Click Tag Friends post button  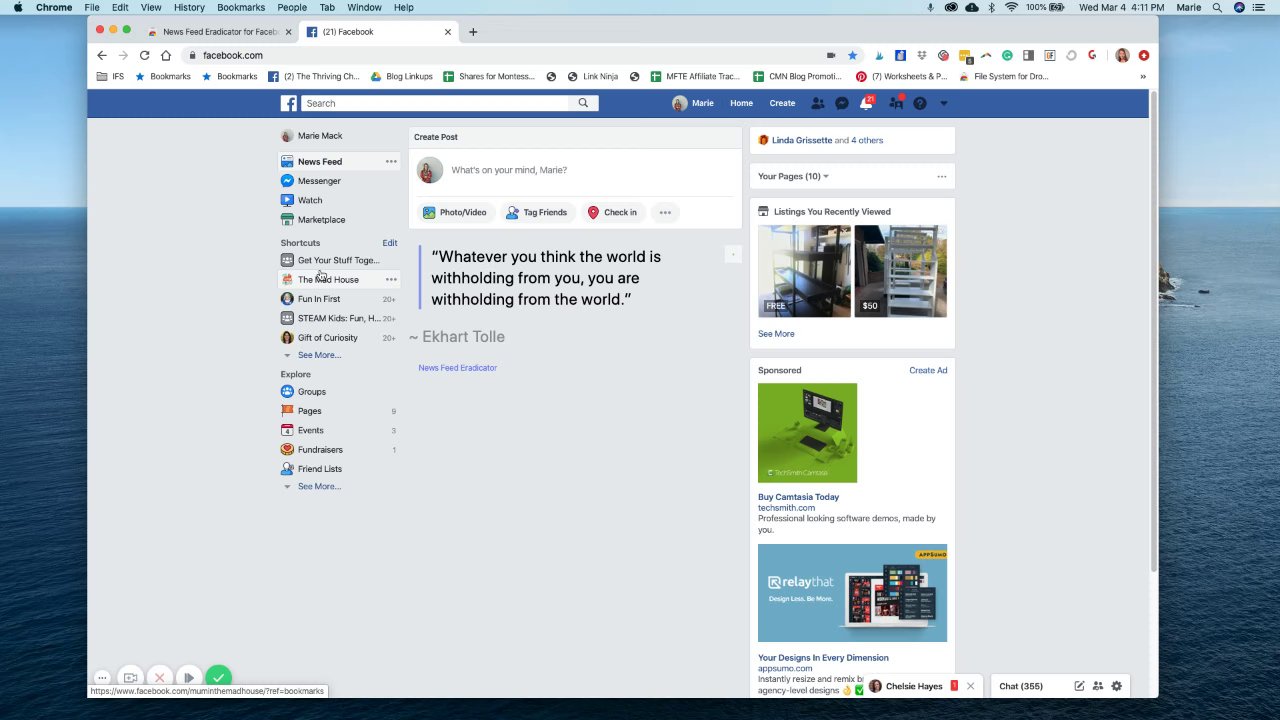pos(536,212)
